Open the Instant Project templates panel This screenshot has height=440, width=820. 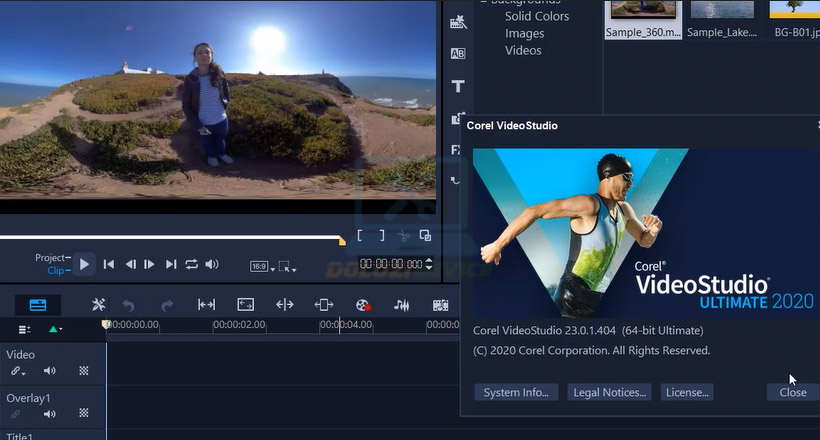tap(458, 22)
